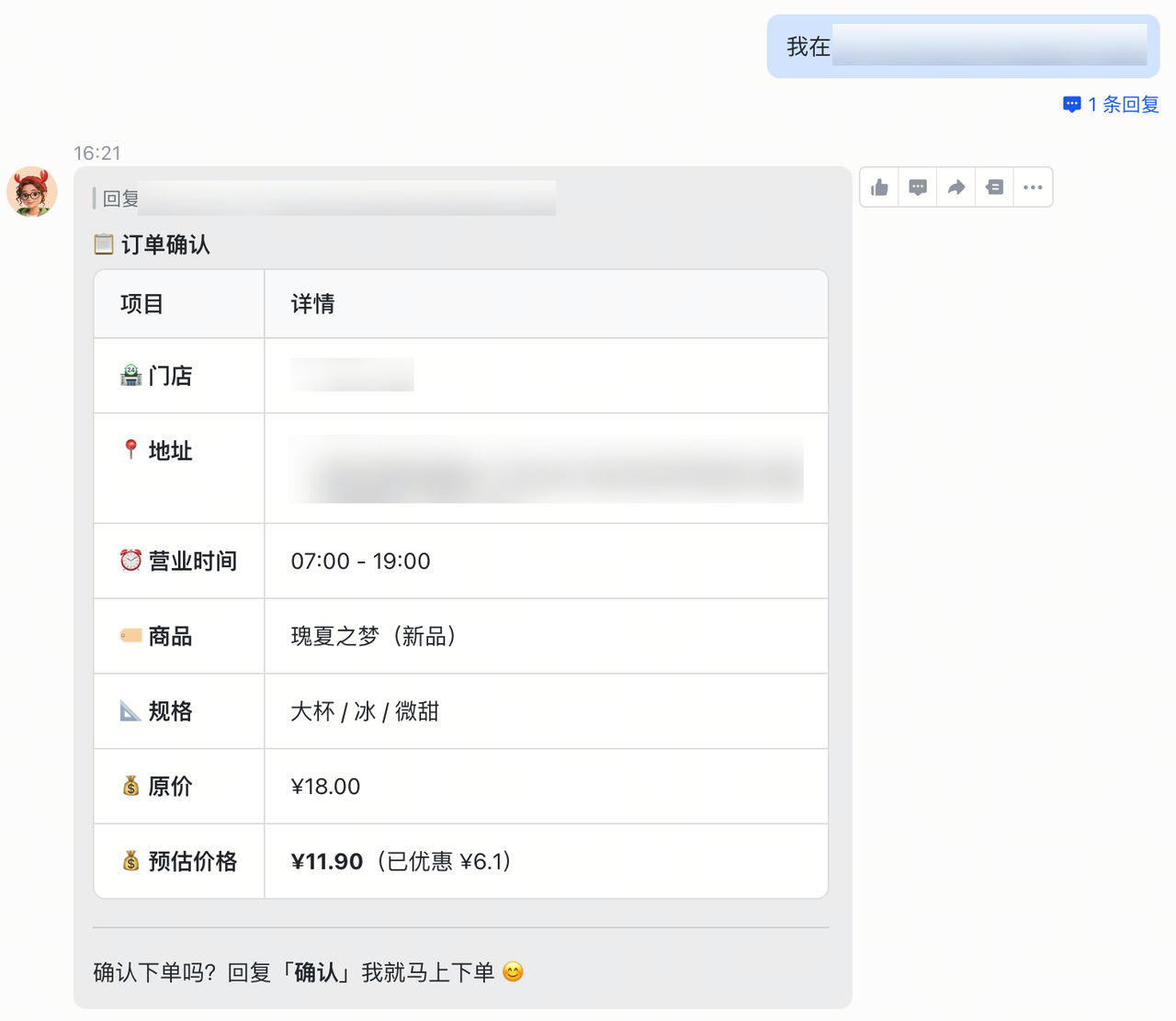1176x1021 pixels.
Task: Click the quote-reply icon in the message toolbar
Action: (x=994, y=187)
